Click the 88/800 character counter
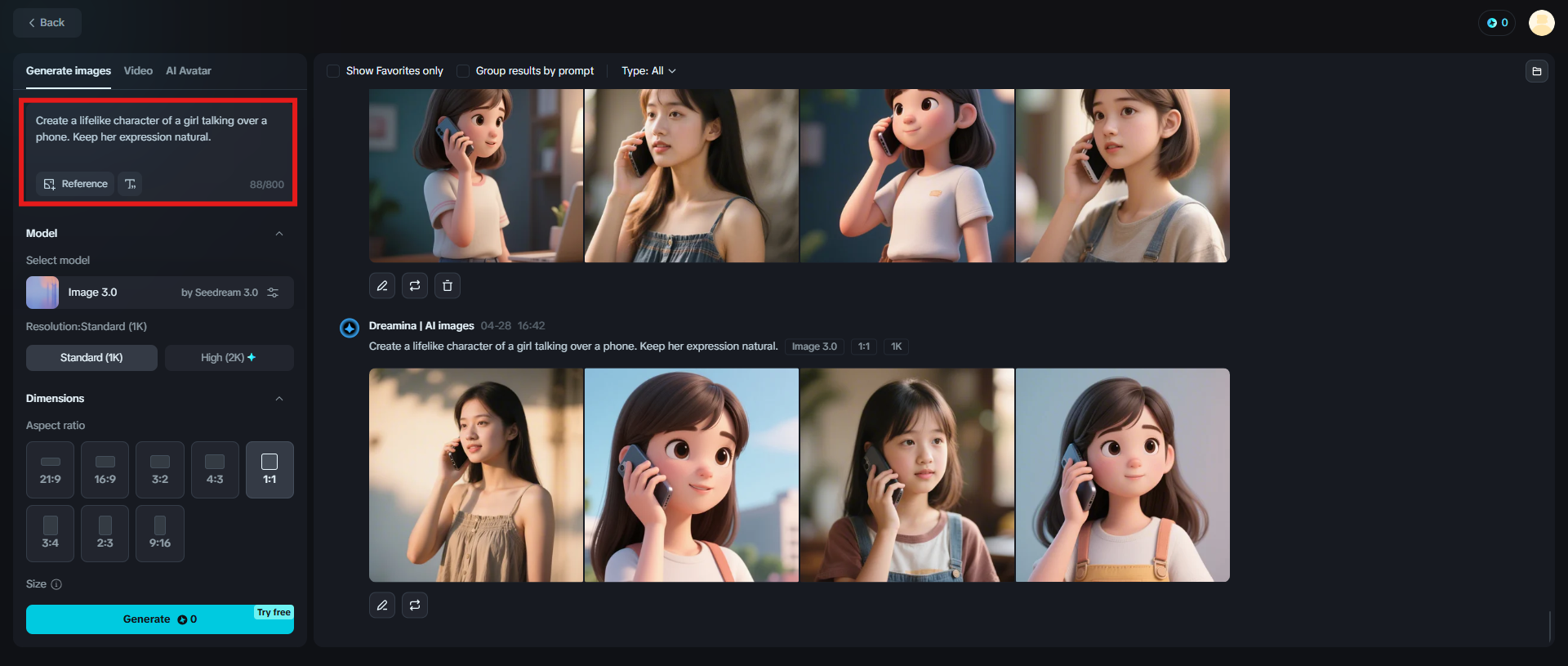 (267, 185)
